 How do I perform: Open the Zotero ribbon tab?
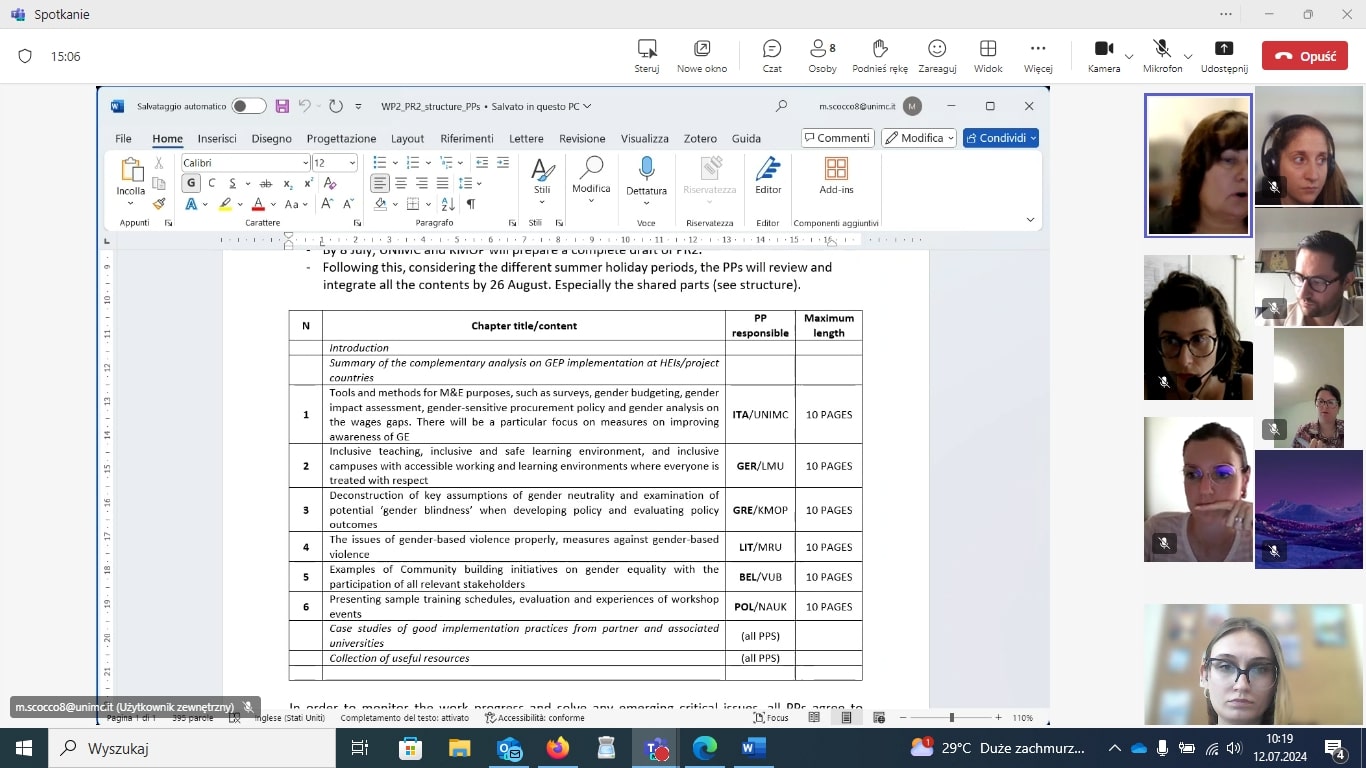tap(700, 139)
